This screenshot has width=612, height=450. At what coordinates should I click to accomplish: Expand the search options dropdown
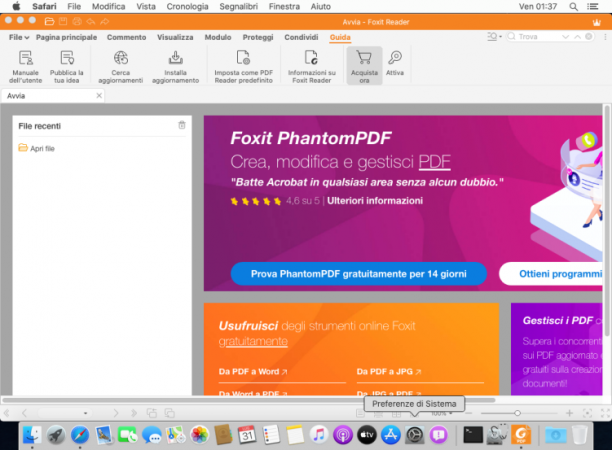pos(495,37)
